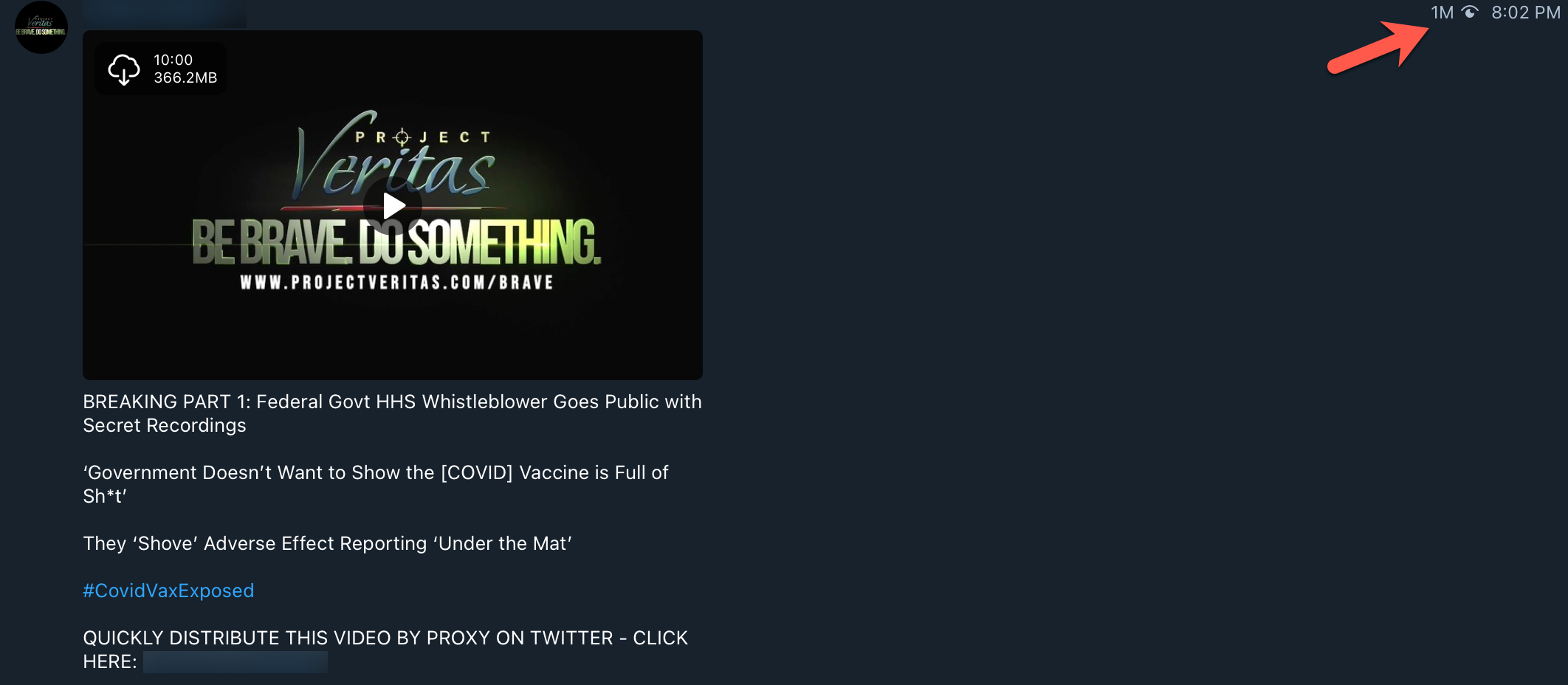Play the Project Veritas video
Image resolution: width=1568 pixels, height=685 pixels.
tap(393, 206)
